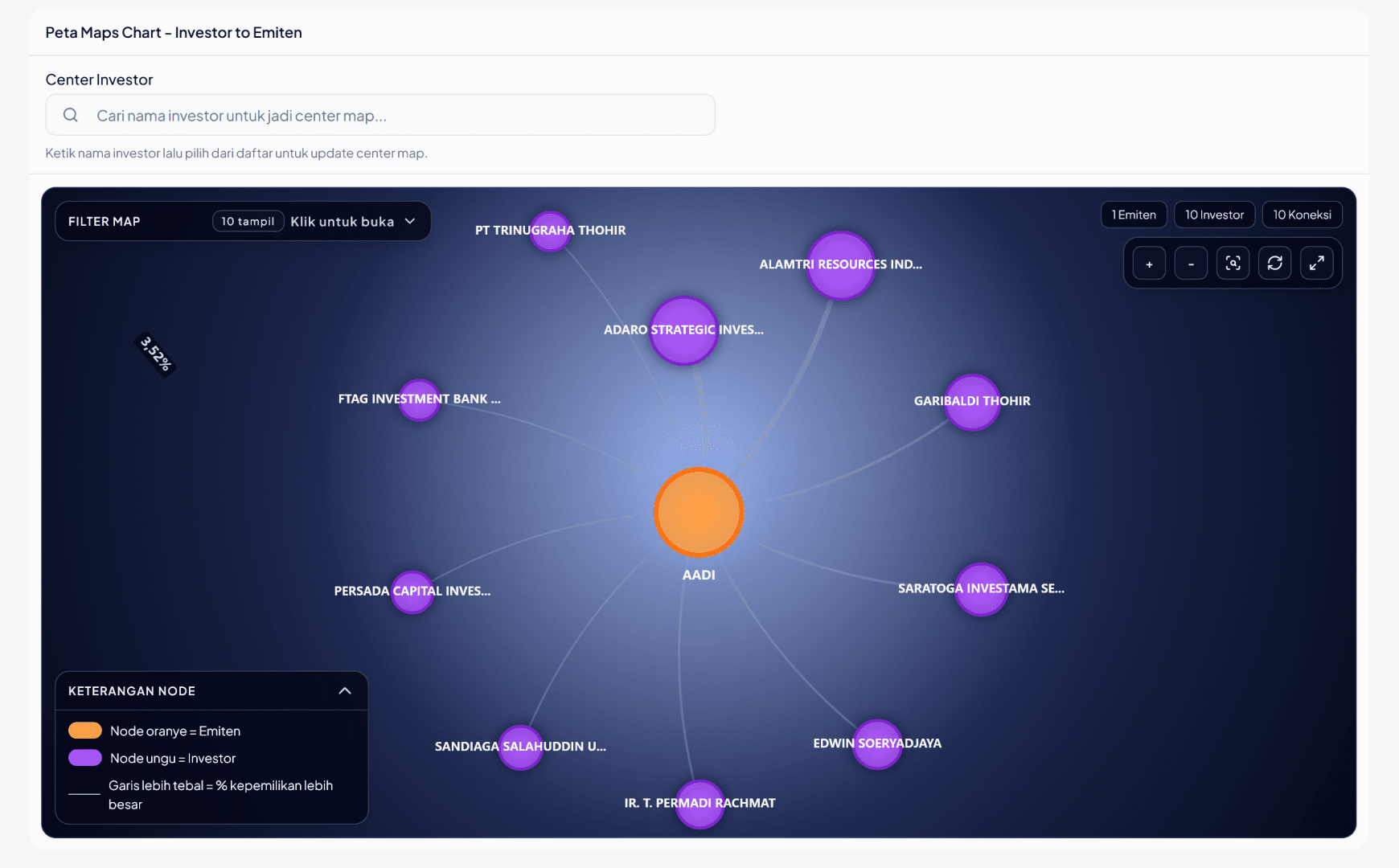Click 'Klik untuk buka' text
This screenshot has width=1399, height=868.
point(343,221)
